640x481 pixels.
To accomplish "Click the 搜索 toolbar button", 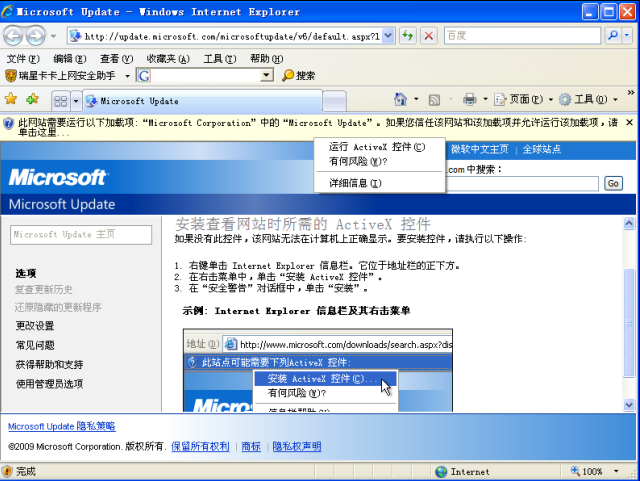I will click(299, 76).
